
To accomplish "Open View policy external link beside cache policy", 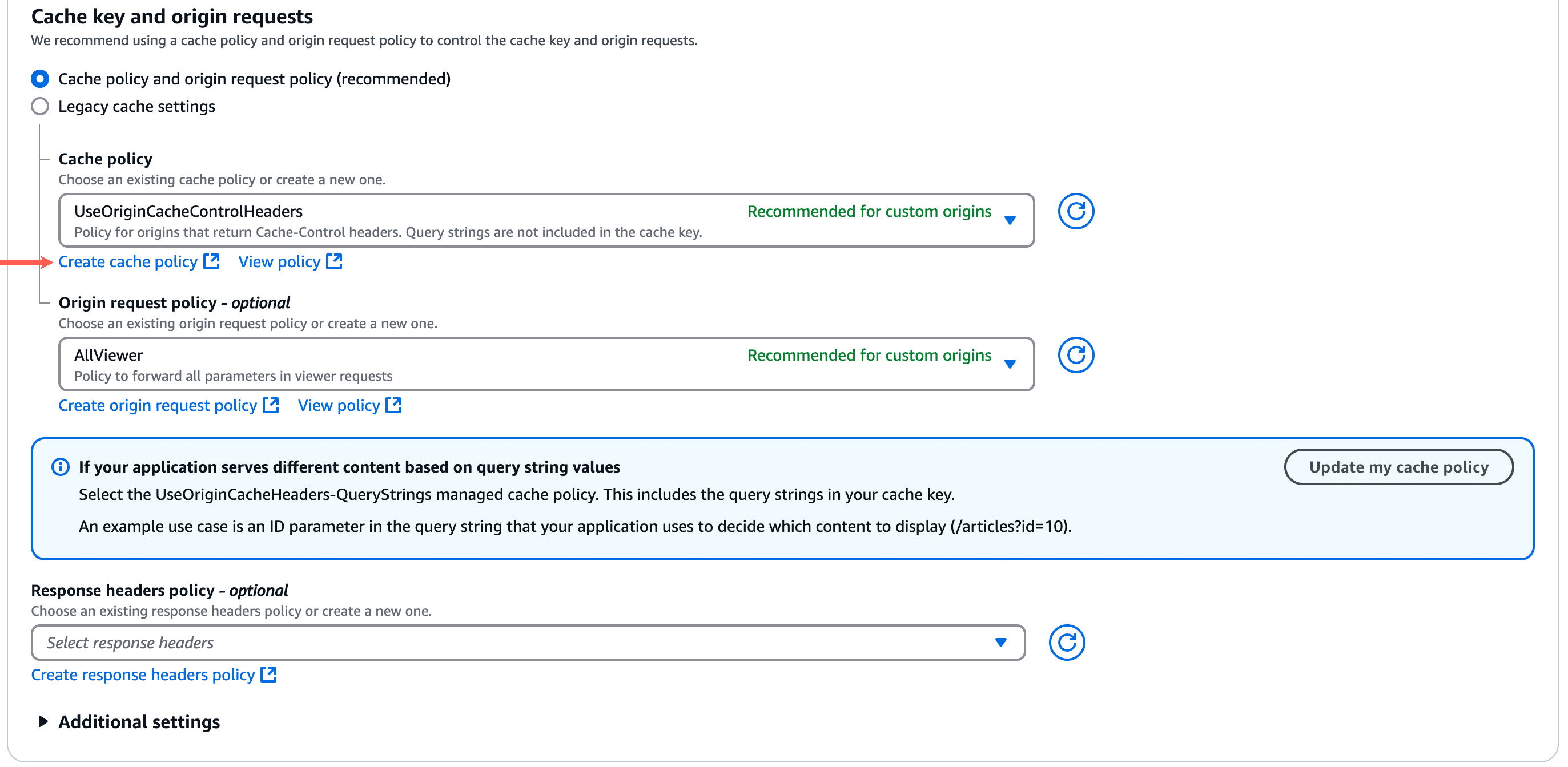I will pos(334,261).
